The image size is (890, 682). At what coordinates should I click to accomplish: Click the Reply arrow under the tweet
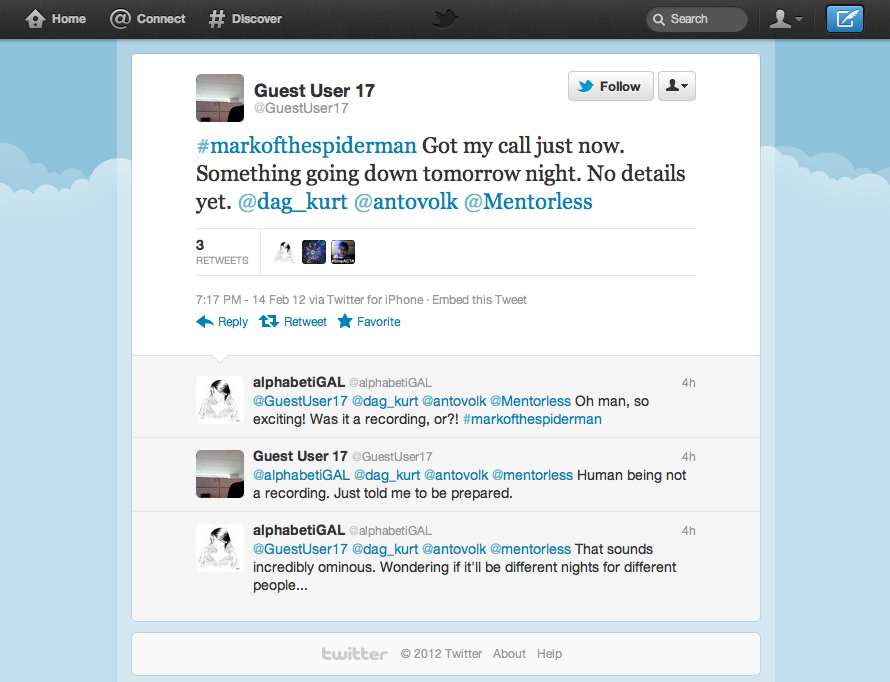coord(222,322)
